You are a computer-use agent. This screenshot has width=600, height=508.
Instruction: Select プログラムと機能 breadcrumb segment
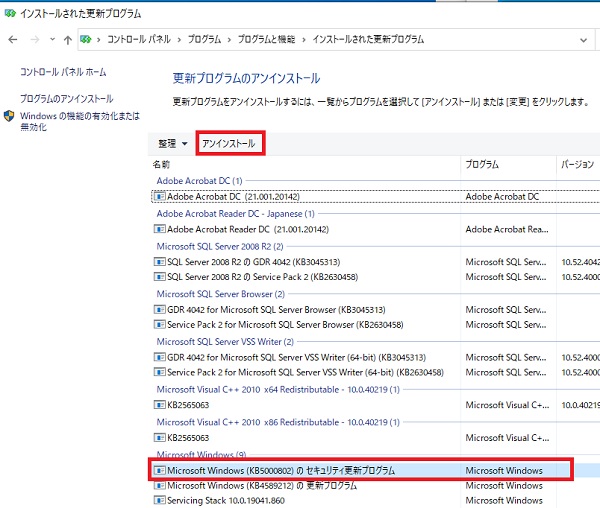pos(266,39)
